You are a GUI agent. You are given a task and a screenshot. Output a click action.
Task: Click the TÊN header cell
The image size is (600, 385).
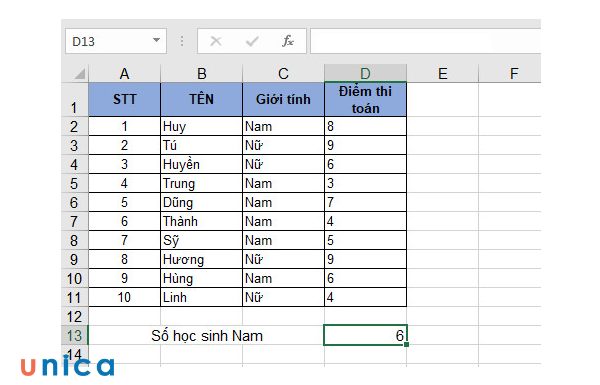pos(202,100)
